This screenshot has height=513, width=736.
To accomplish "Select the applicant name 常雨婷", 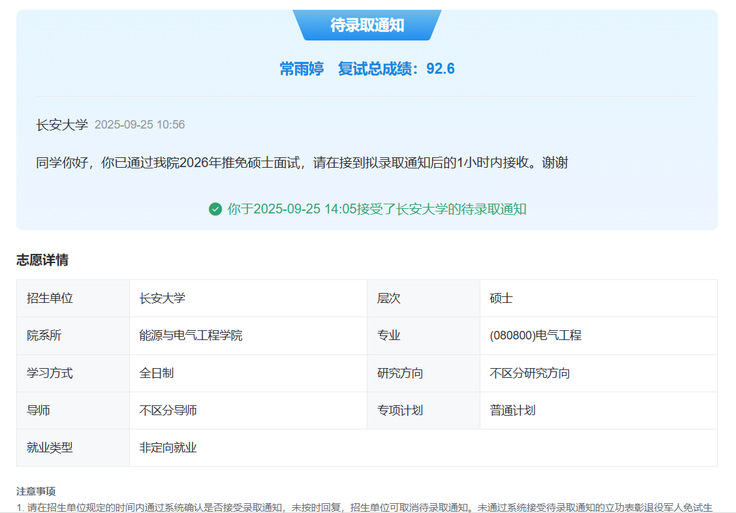I will click(x=301, y=68).
